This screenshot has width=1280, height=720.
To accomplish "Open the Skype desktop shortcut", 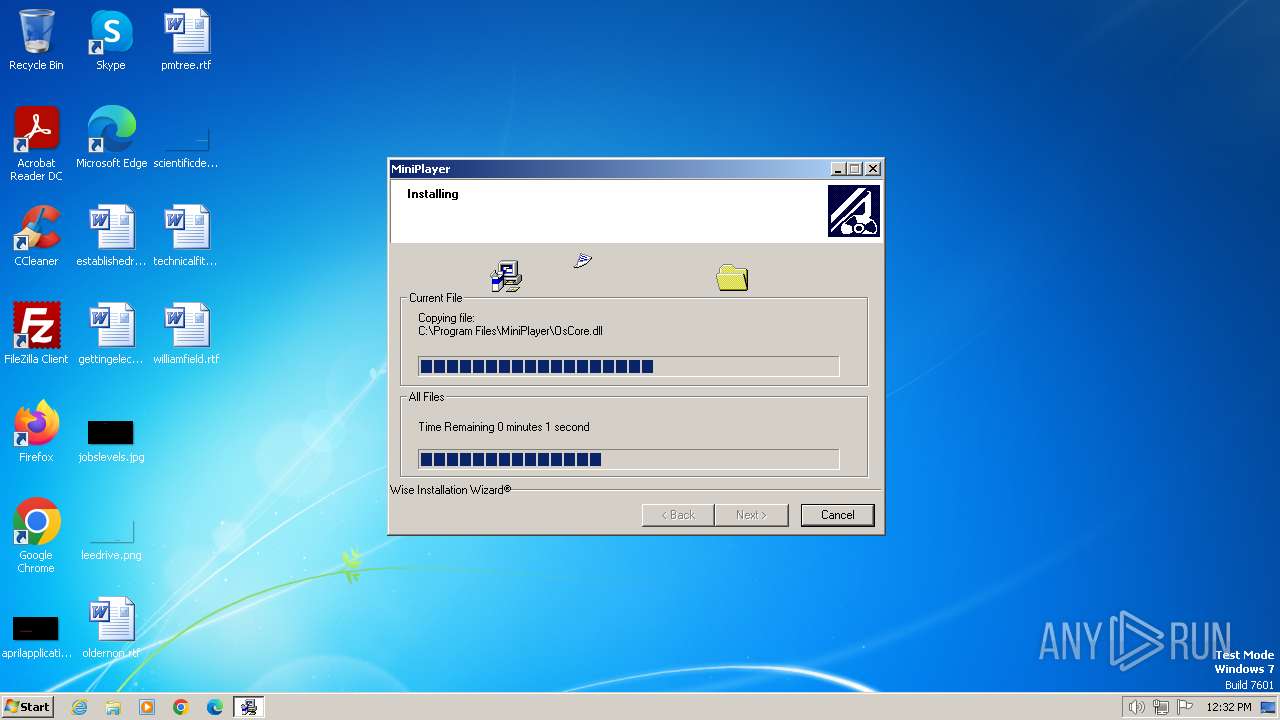I will (111, 40).
